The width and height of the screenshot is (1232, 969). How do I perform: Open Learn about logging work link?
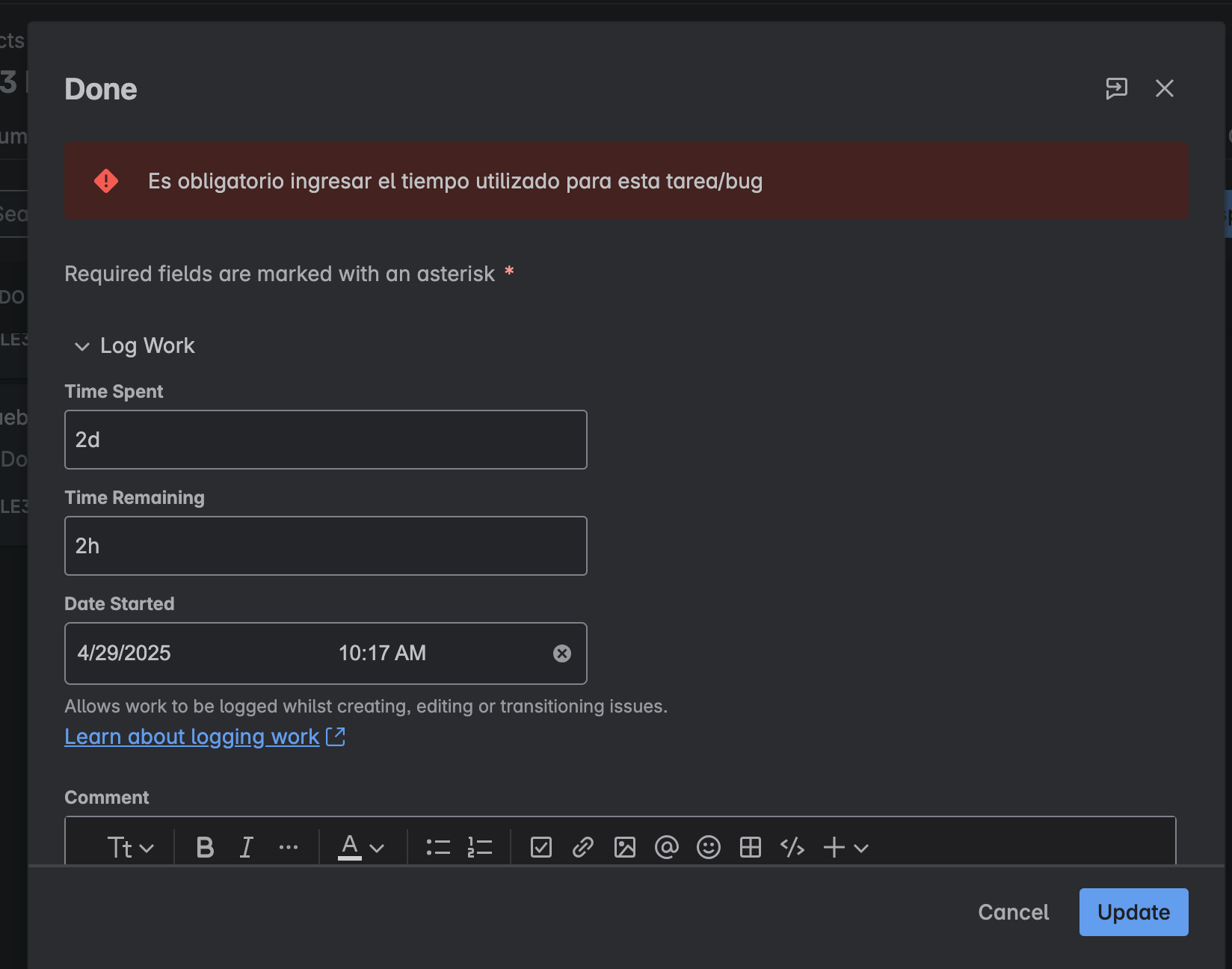pos(191,736)
